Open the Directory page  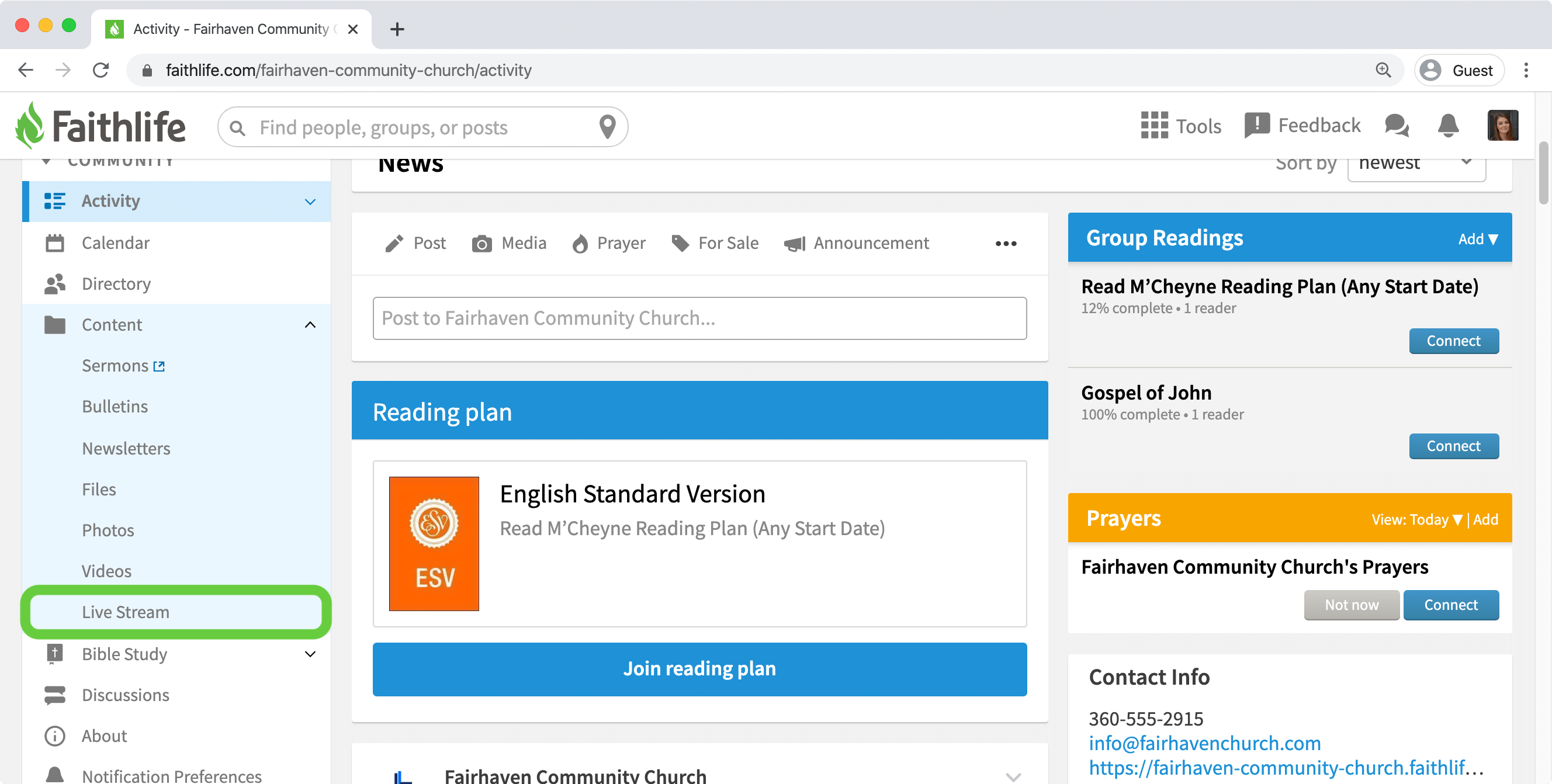coord(176,283)
